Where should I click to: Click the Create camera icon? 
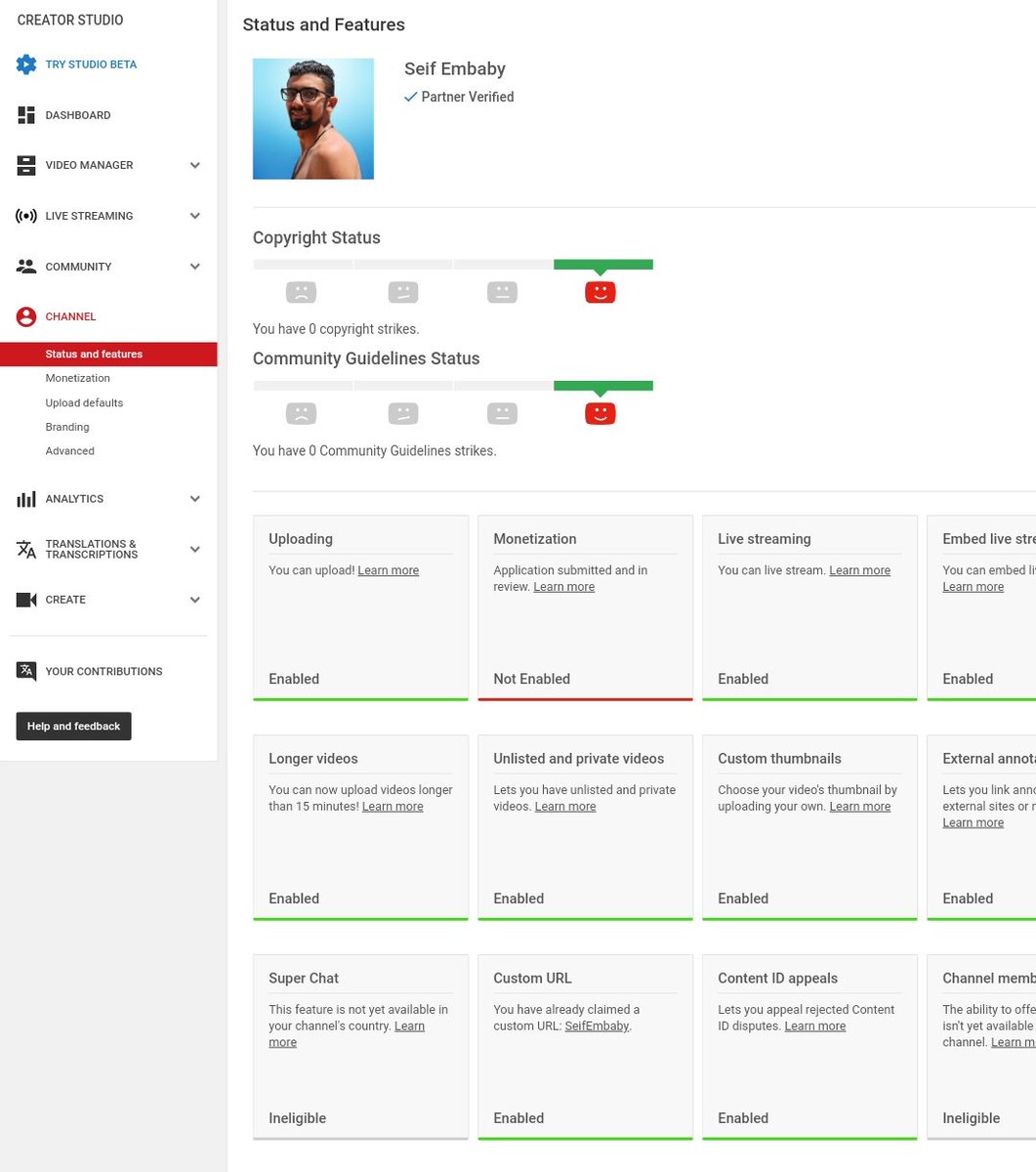pyautogui.click(x=26, y=600)
